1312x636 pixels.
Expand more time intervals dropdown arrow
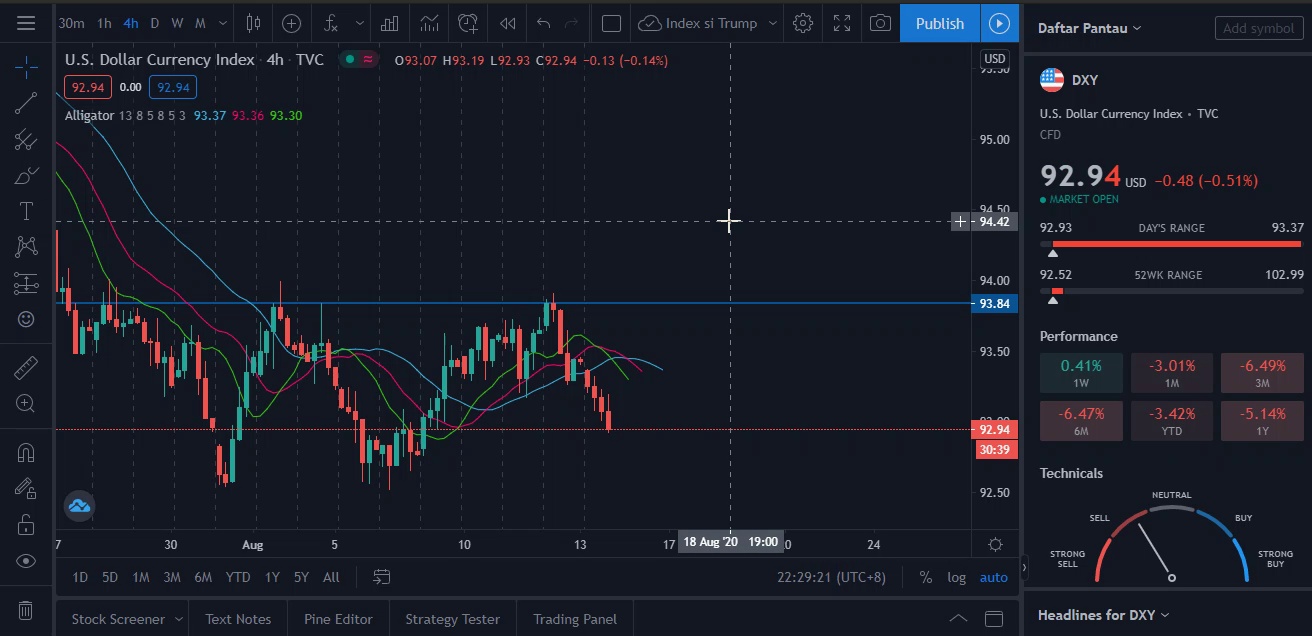coord(222,23)
